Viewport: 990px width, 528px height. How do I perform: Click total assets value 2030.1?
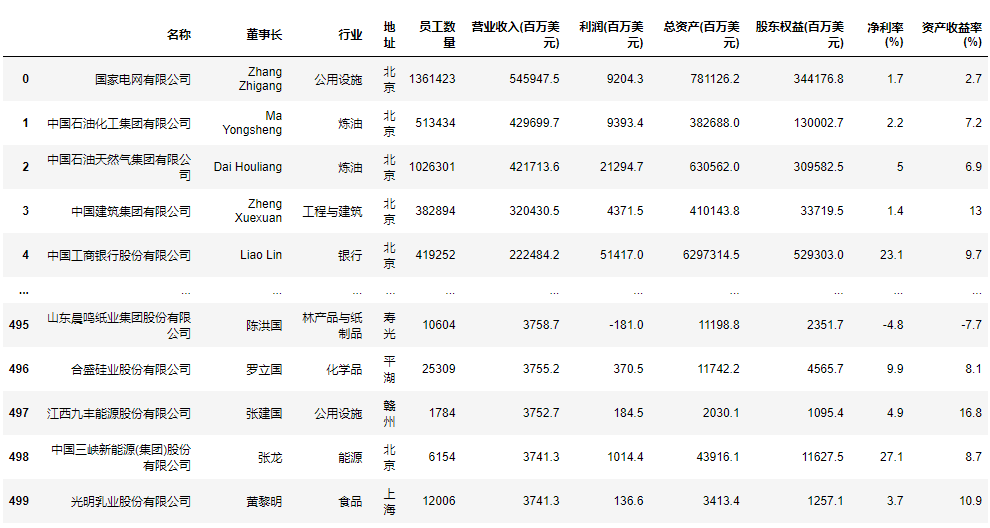720,413
